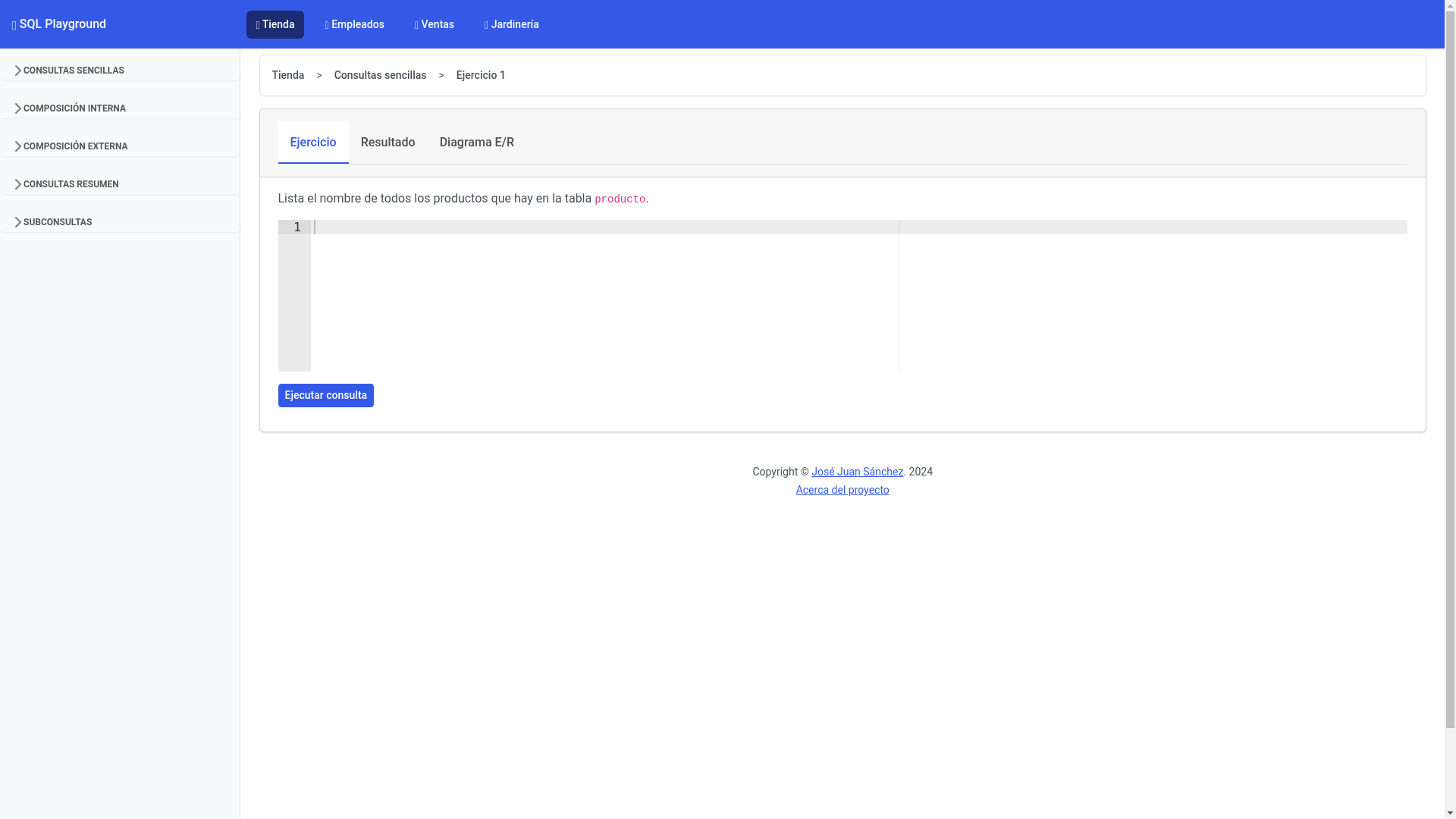Switch to the Empleados database

pyautogui.click(x=355, y=24)
